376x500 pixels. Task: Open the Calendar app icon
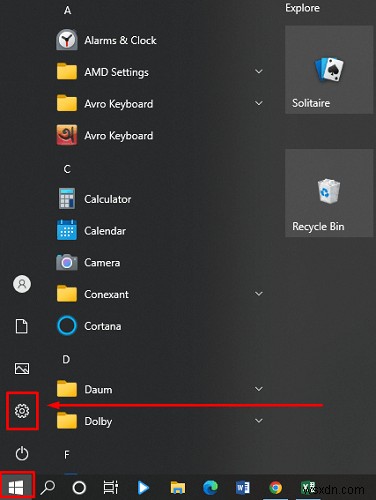[67, 230]
